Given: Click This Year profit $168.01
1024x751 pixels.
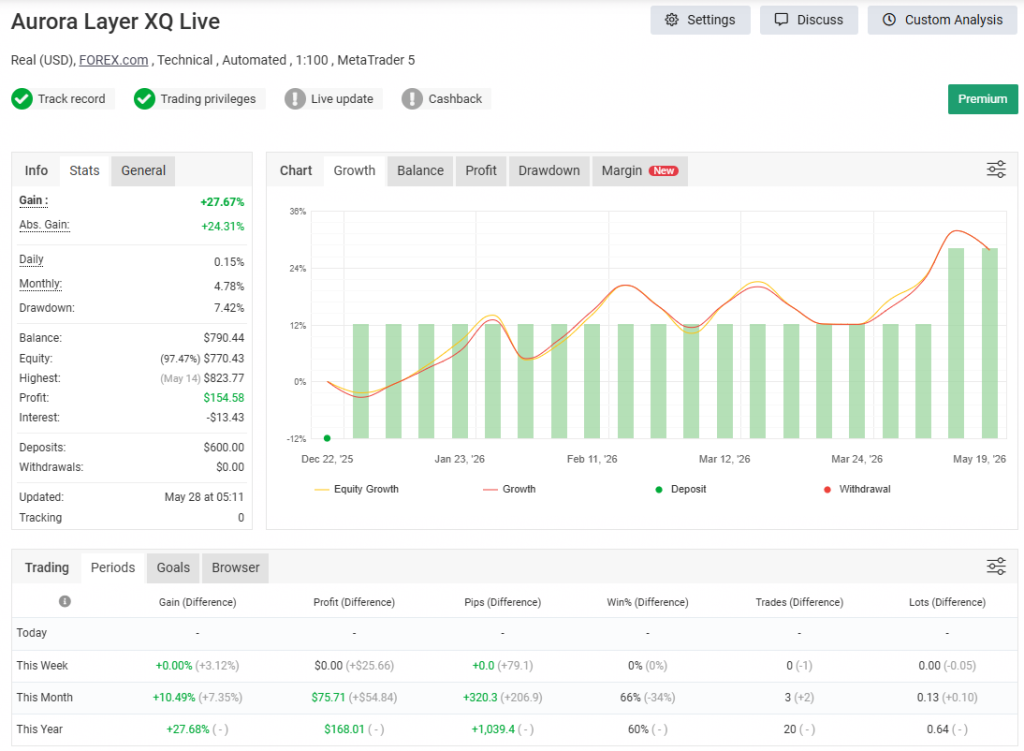Looking at the screenshot, I should click(344, 729).
